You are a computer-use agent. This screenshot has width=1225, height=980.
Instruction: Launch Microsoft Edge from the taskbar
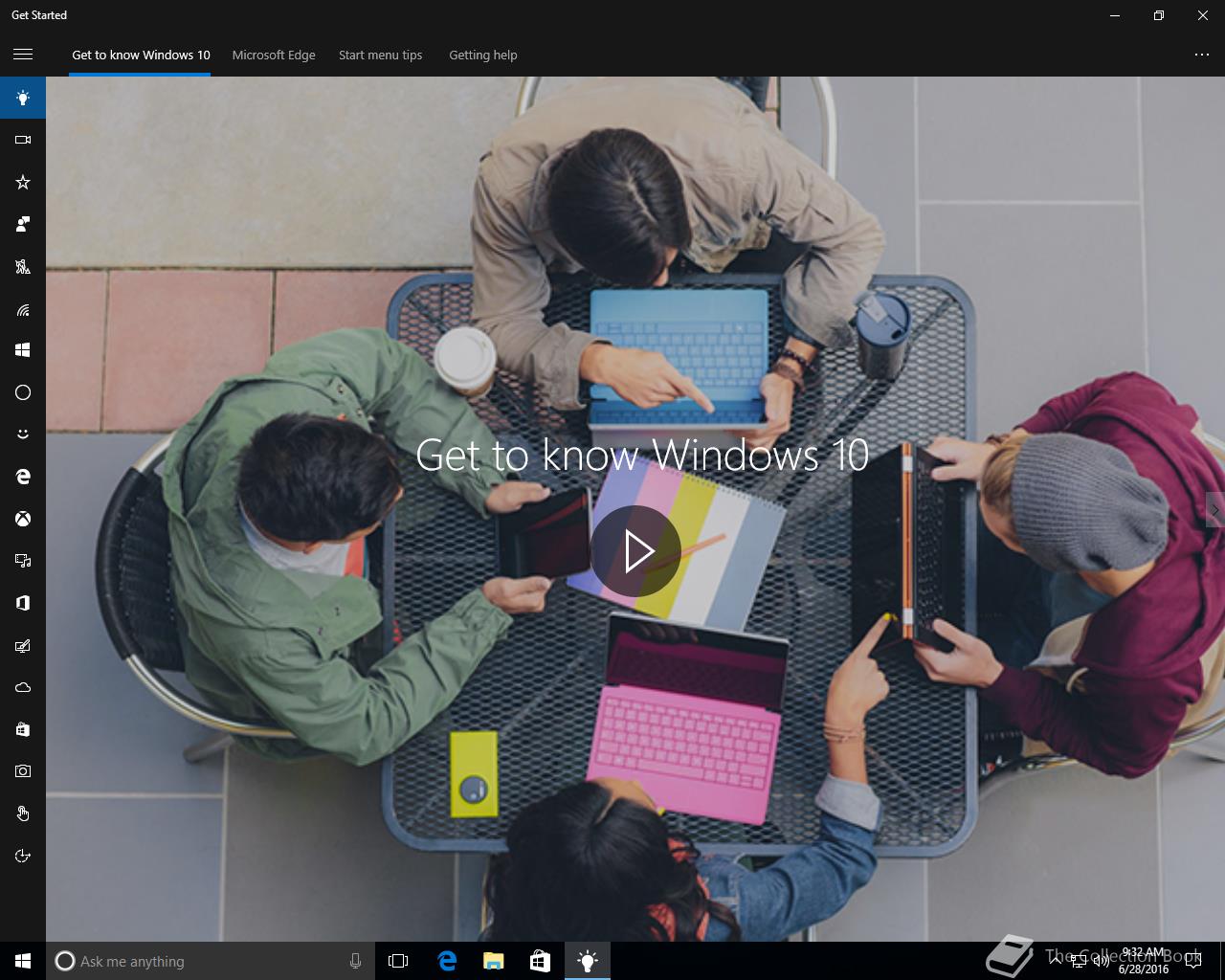pyautogui.click(x=447, y=961)
